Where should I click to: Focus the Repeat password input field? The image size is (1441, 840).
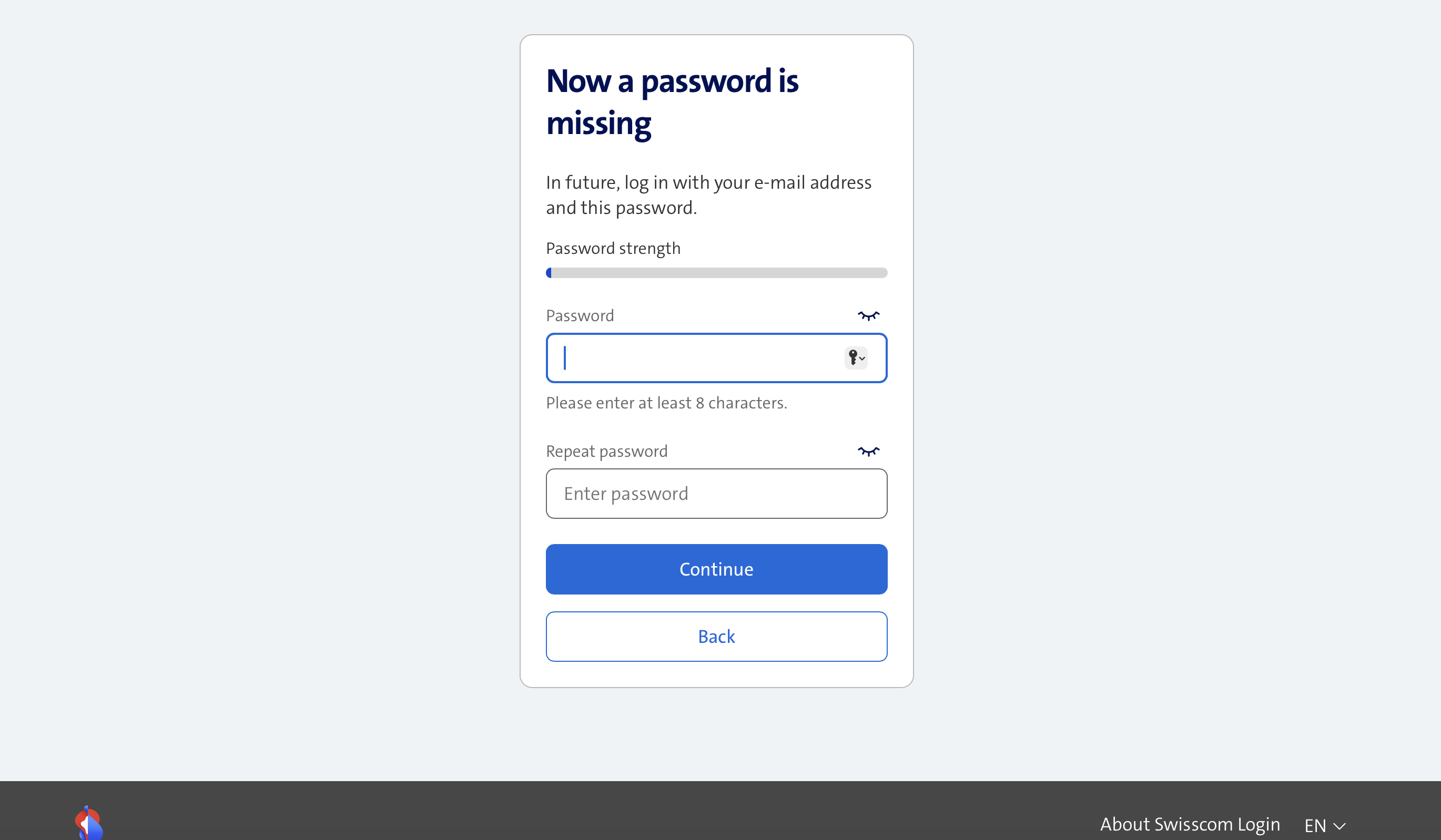click(716, 493)
